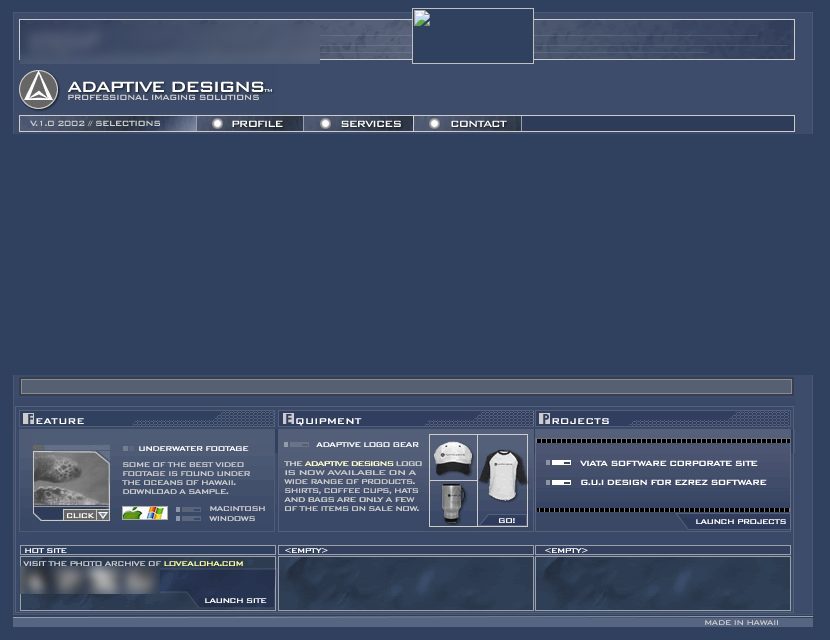Viewport: 830px width, 640px height.
Task: Click the down arrow next to CLICK
Action: (103, 515)
